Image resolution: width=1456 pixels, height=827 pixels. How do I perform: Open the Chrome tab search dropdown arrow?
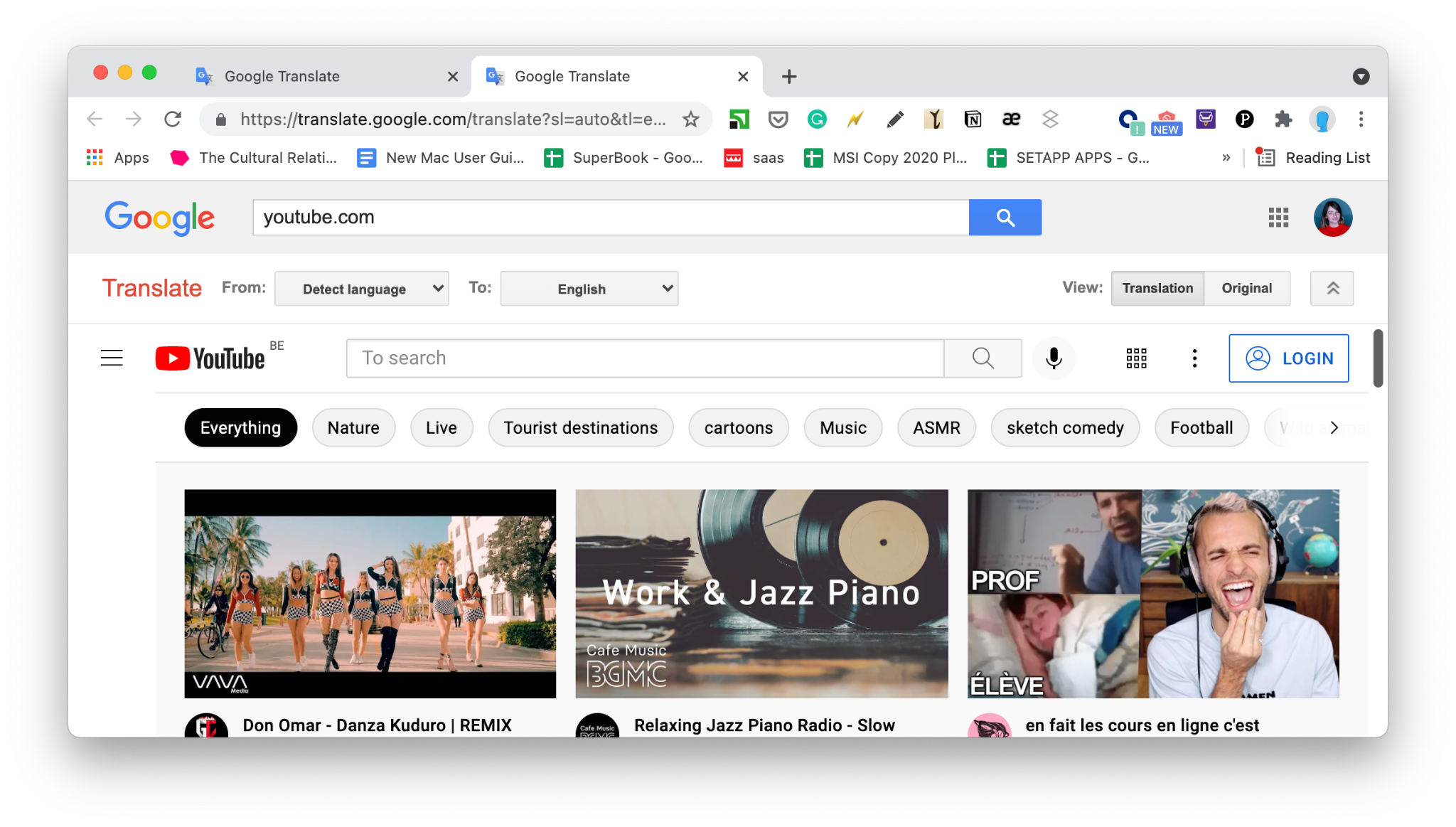point(1361,76)
